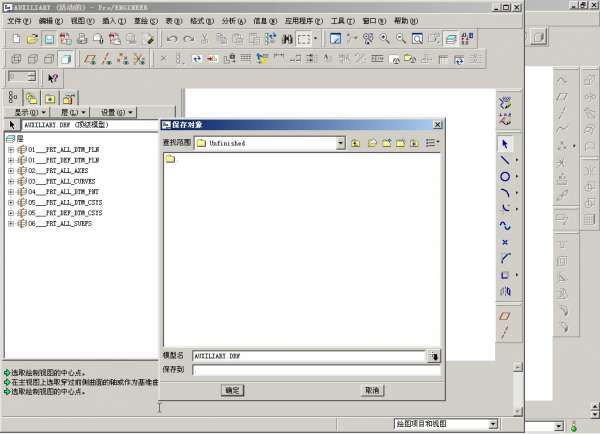Viewport: 600px width, 434px height.
Task: Click the folder item in file list
Action: [x=170, y=158]
